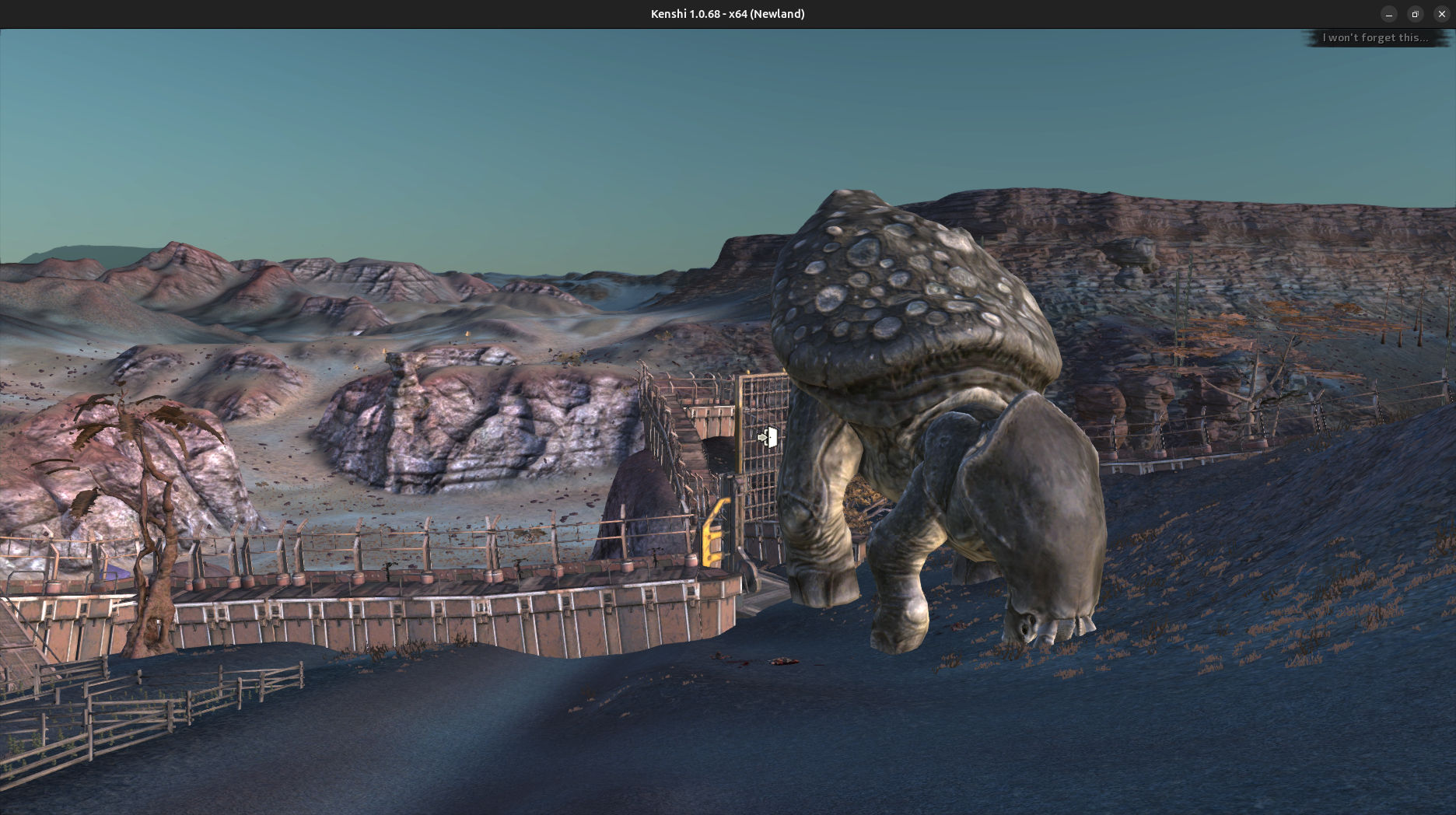Click the gate door cursor icon
The height and width of the screenshot is (815, 1456).
(x=768, y=437)
